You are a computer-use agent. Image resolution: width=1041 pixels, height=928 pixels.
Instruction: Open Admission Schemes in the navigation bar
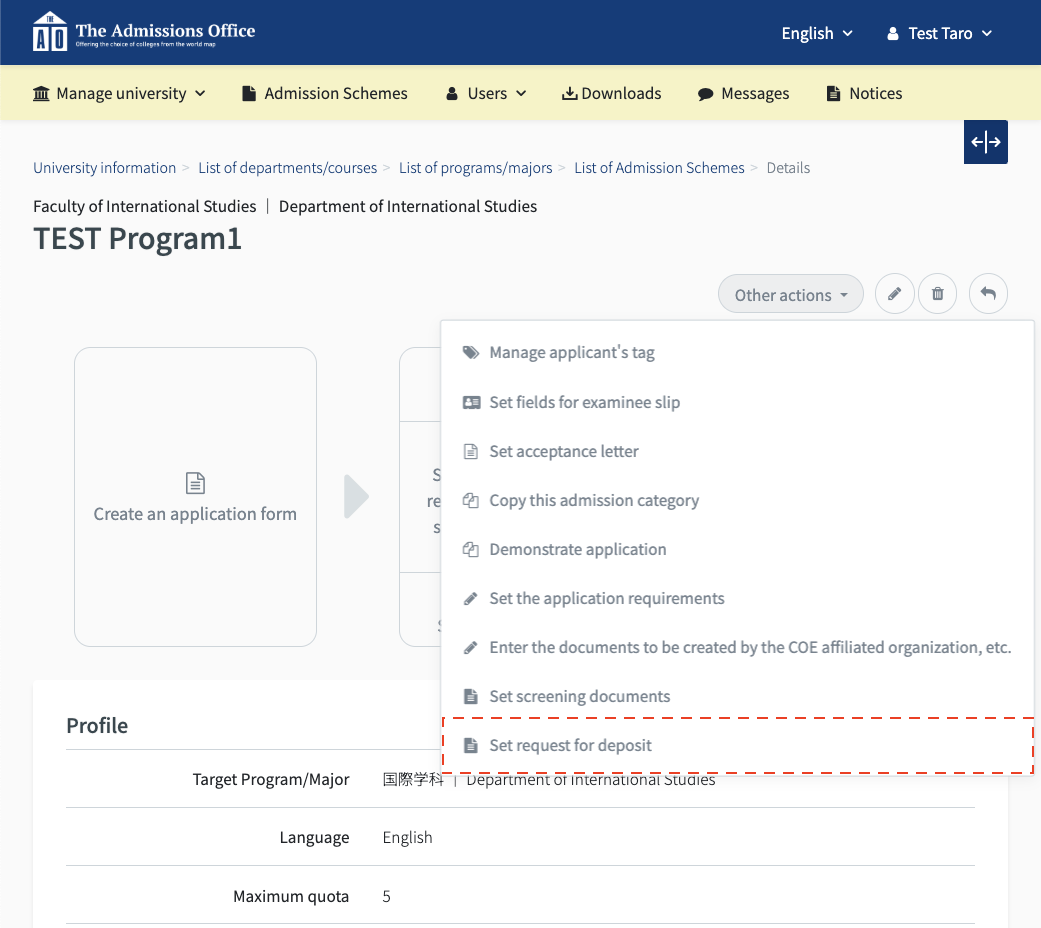point(325,94)
